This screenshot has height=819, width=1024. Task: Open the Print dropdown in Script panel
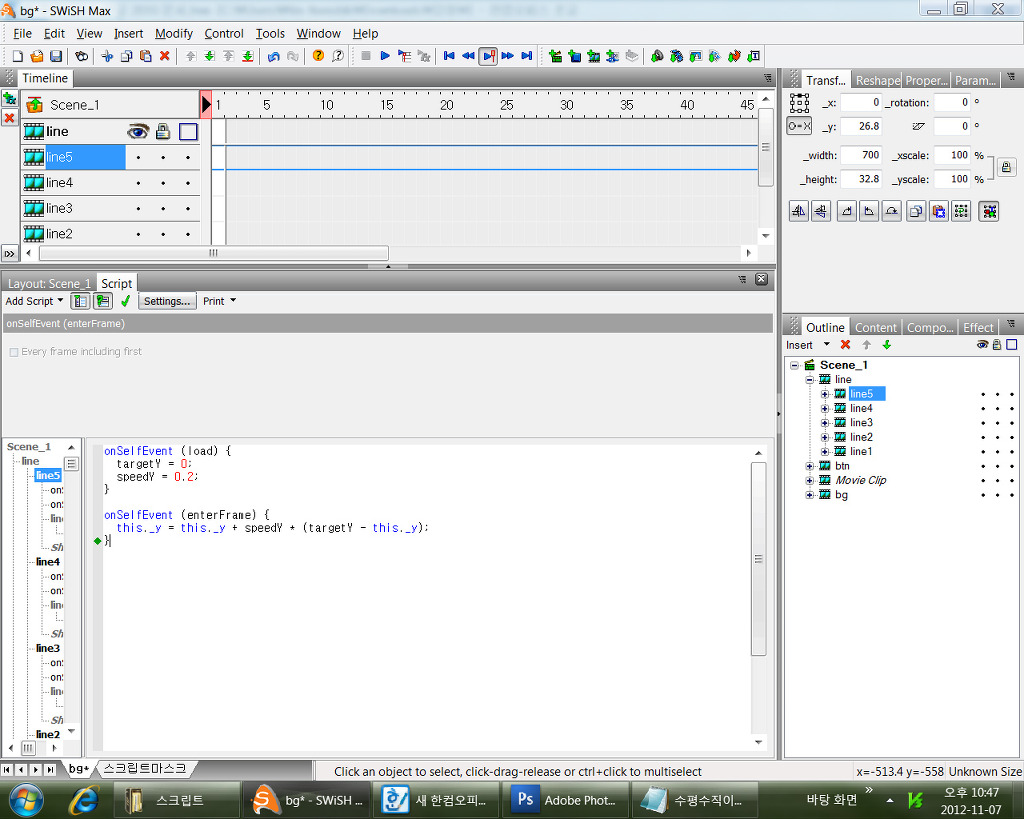pyautogui.click(x=219, y=301)
